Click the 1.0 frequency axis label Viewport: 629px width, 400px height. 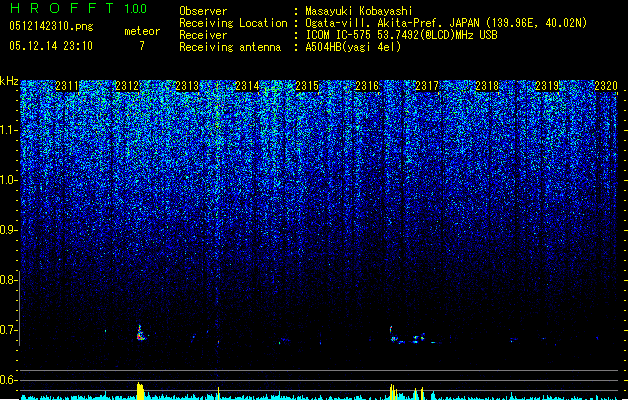coord(9,180)
